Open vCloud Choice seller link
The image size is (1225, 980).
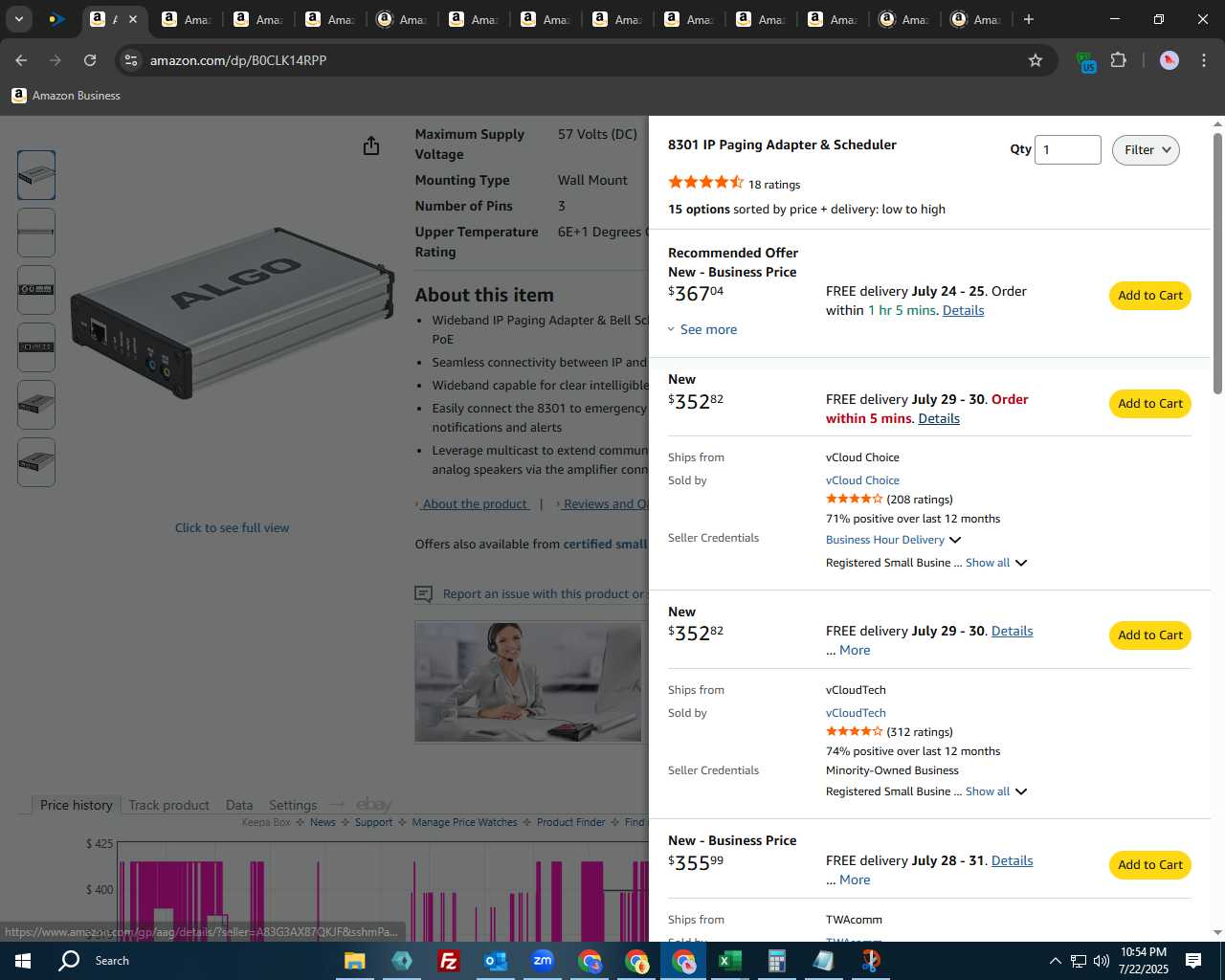pos(862,480)
